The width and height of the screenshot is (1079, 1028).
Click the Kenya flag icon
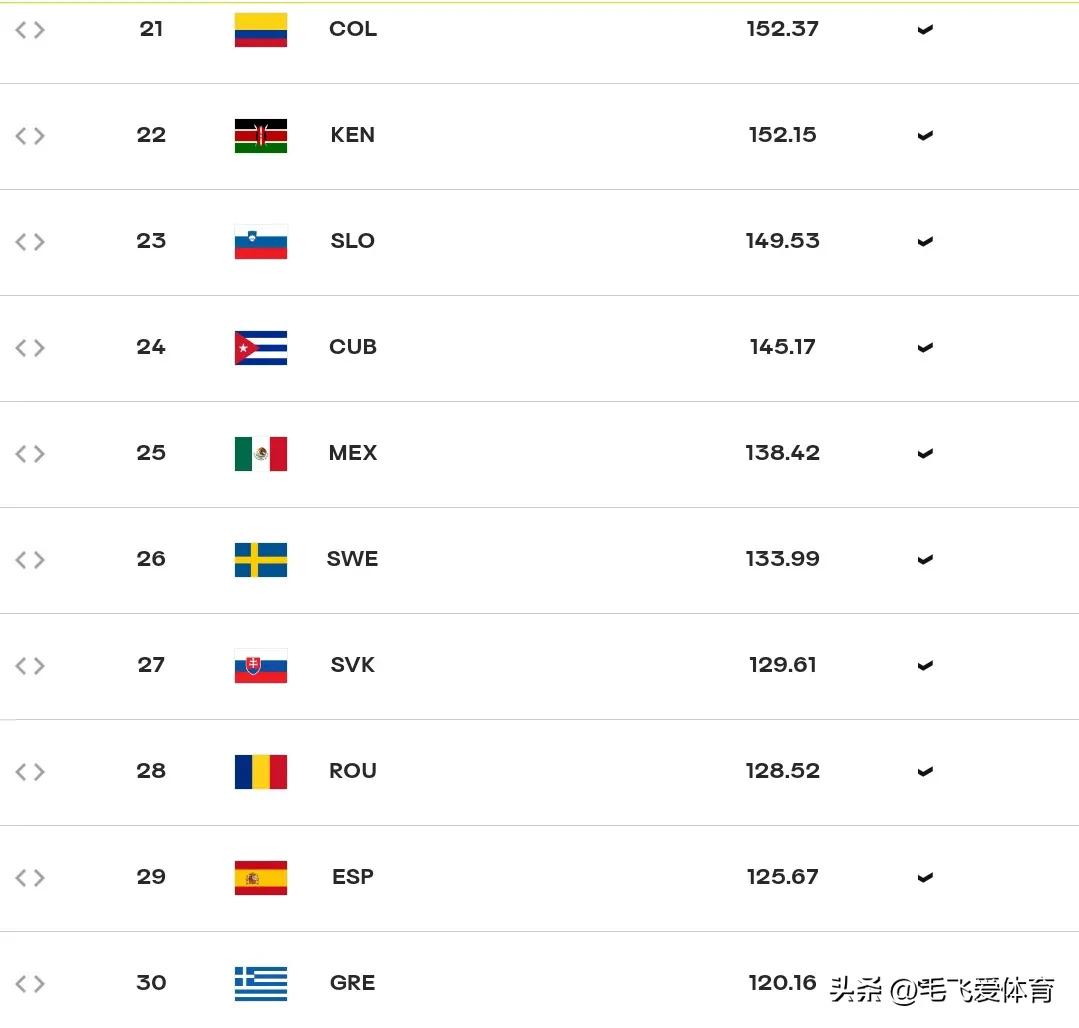(261, 136)
